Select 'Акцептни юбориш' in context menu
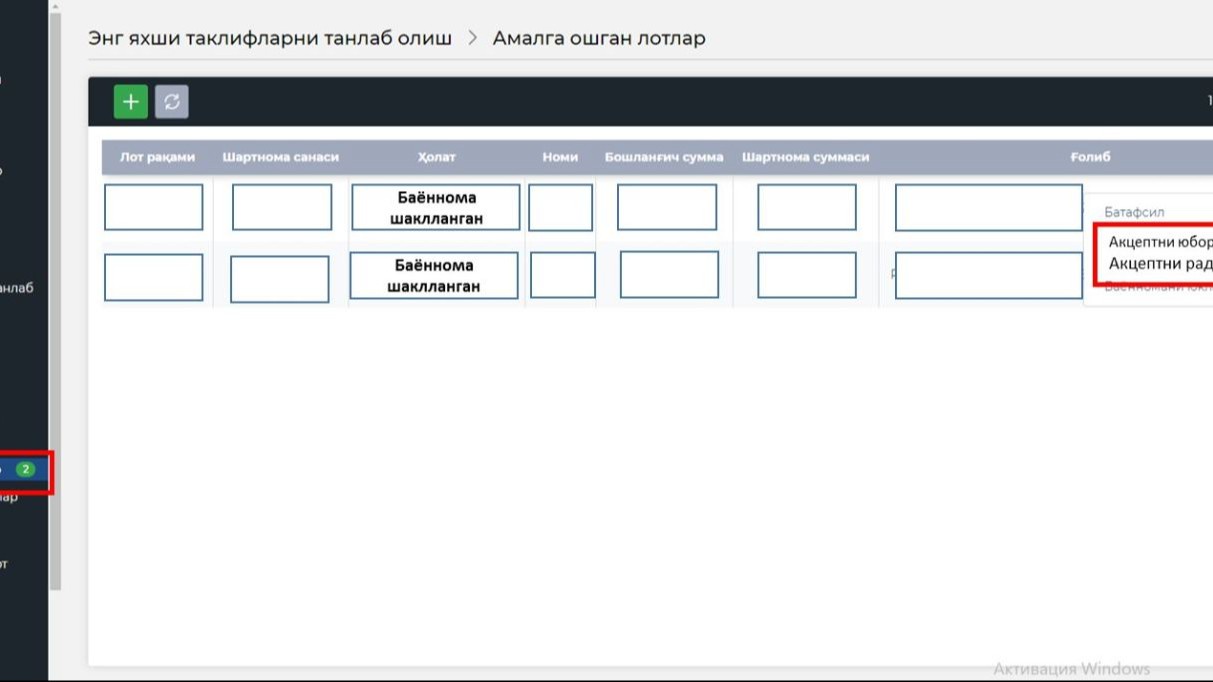Viewport: 1213px width, 682px height. (1160, 242)
